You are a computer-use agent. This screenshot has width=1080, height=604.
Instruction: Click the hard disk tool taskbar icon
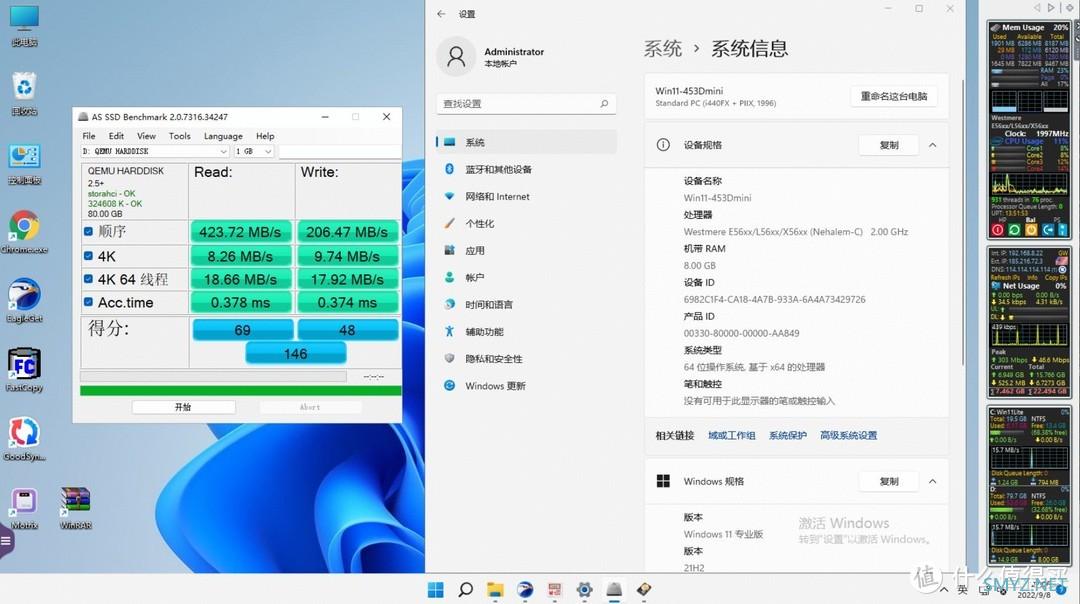(x=643, y=590)
